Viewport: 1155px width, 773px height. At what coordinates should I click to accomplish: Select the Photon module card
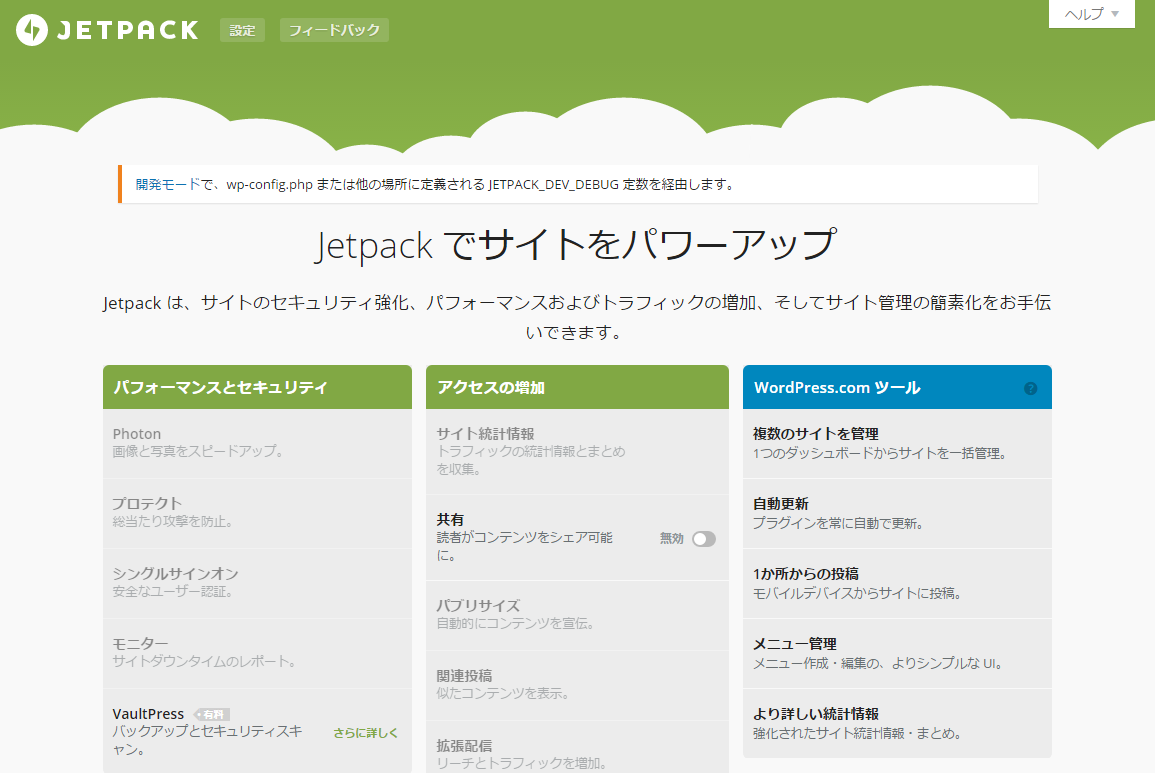coord(257,441)
